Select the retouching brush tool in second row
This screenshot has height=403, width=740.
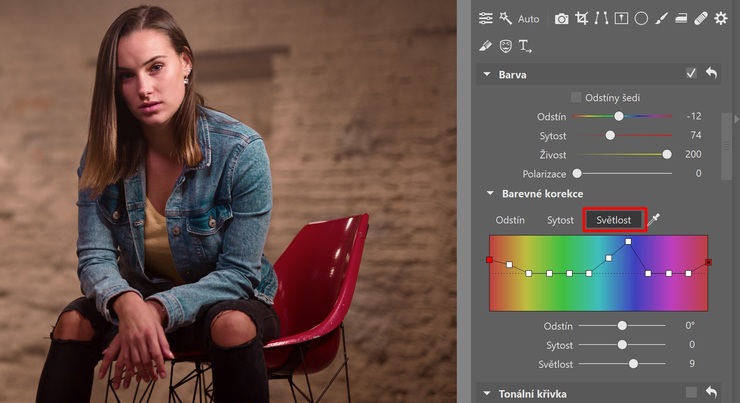coord(485,46)
